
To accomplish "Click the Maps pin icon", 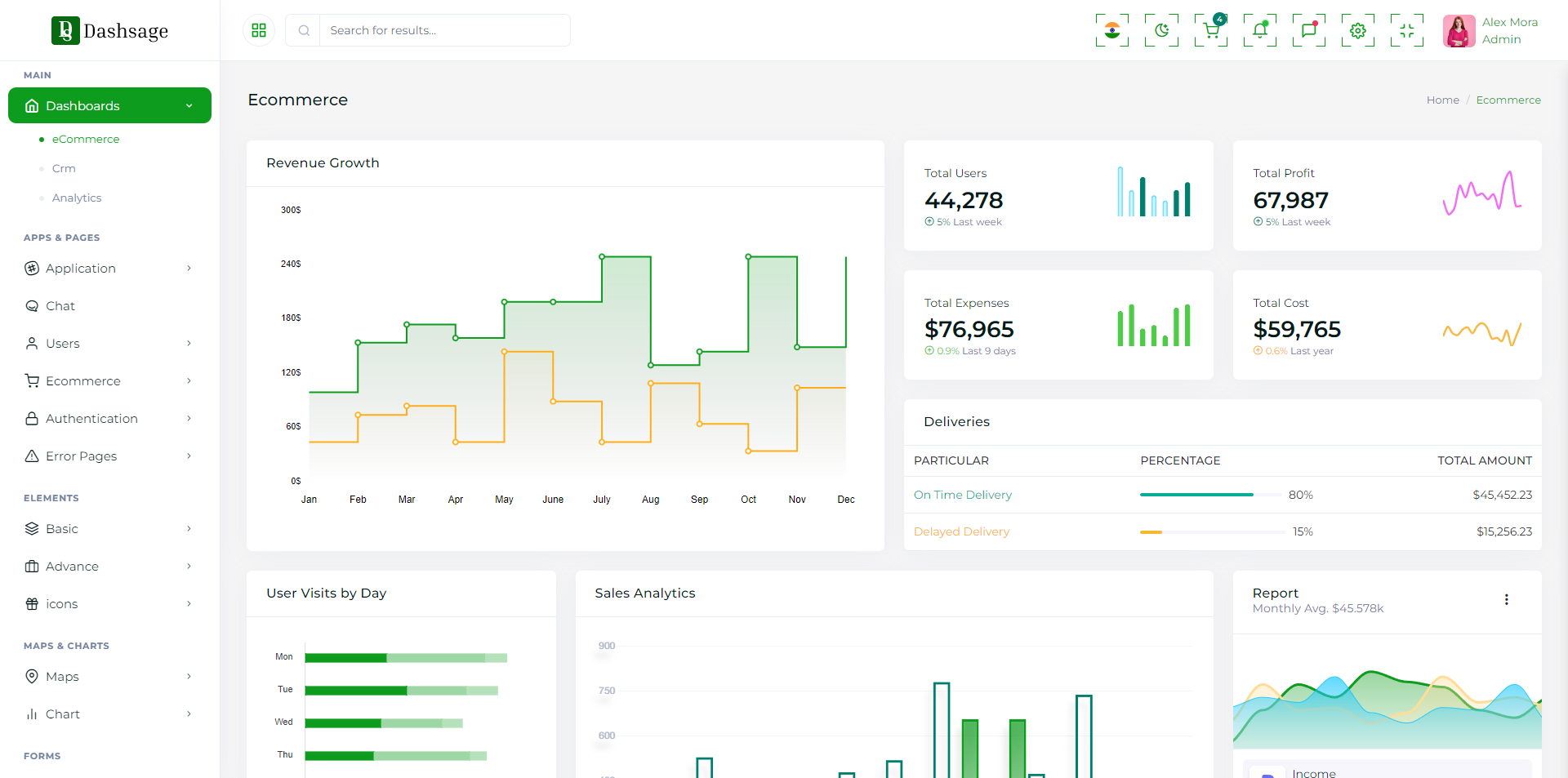I will click(32, 676).
